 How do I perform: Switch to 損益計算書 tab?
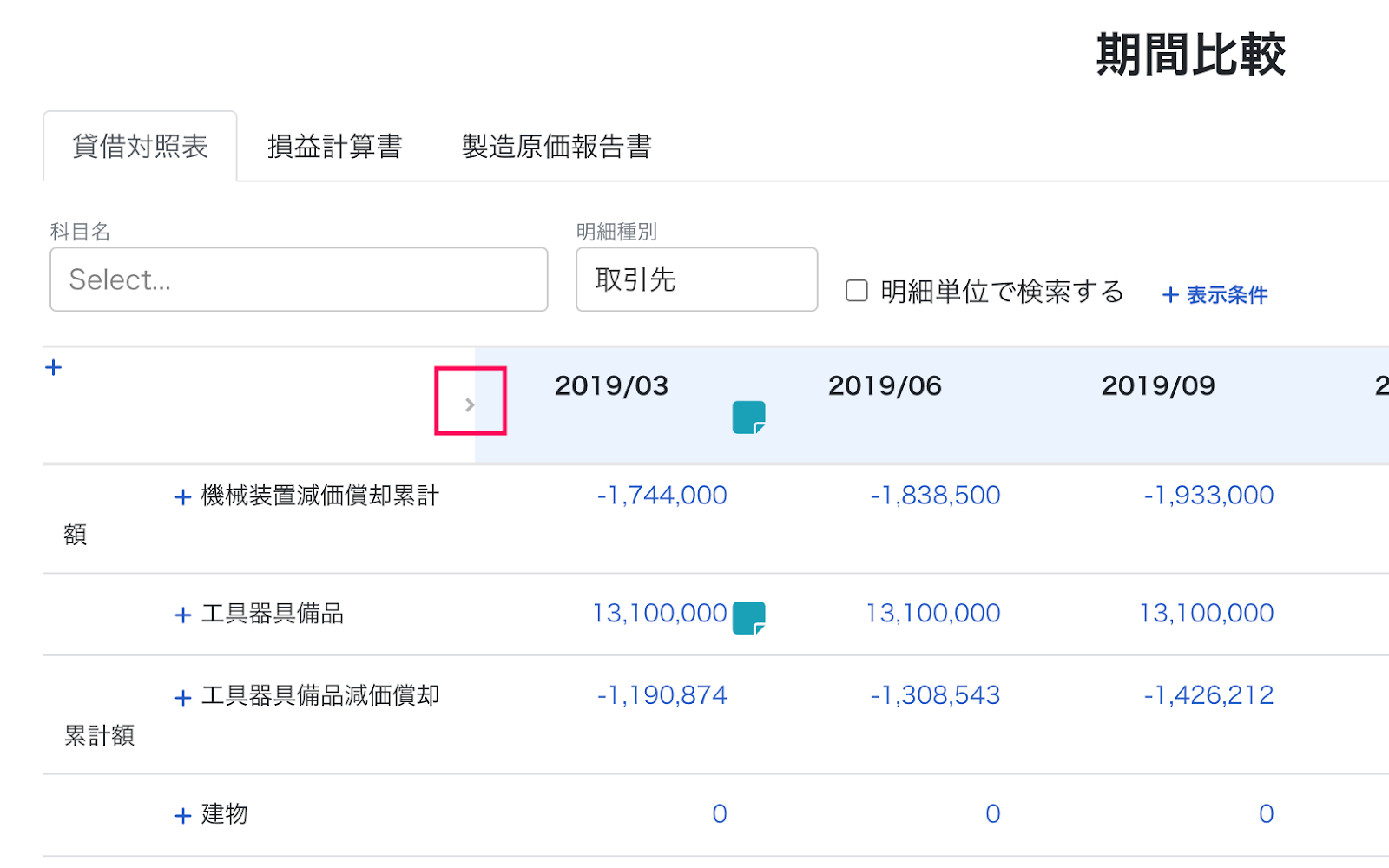click(x=334, y=146)
